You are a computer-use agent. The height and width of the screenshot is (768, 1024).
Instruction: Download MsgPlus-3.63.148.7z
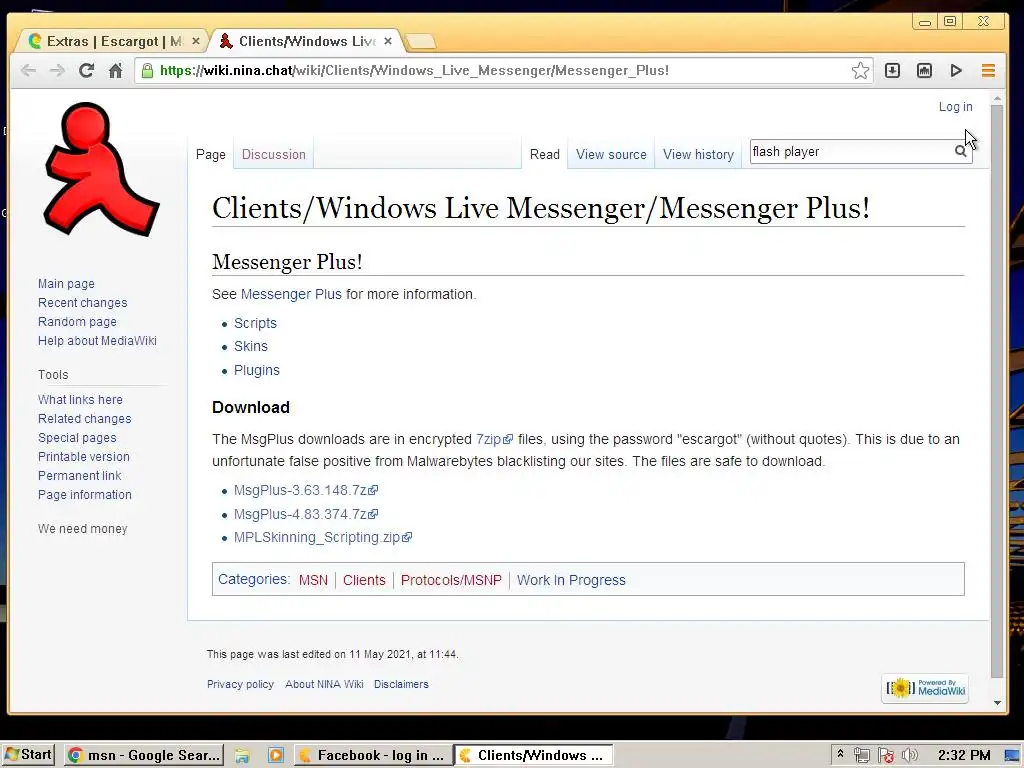[306, 490]
